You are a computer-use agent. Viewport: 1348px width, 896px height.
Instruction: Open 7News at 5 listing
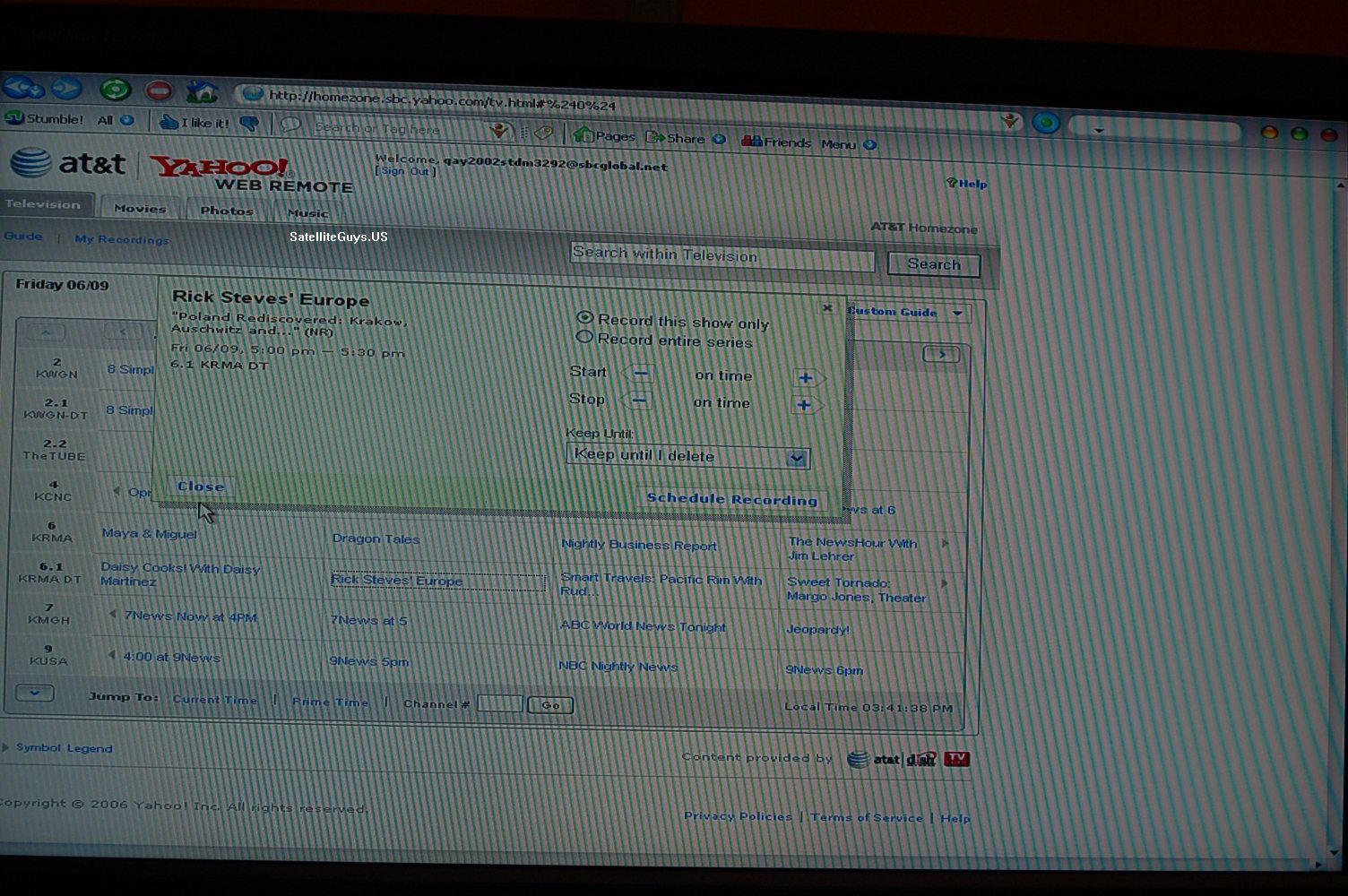368,620
